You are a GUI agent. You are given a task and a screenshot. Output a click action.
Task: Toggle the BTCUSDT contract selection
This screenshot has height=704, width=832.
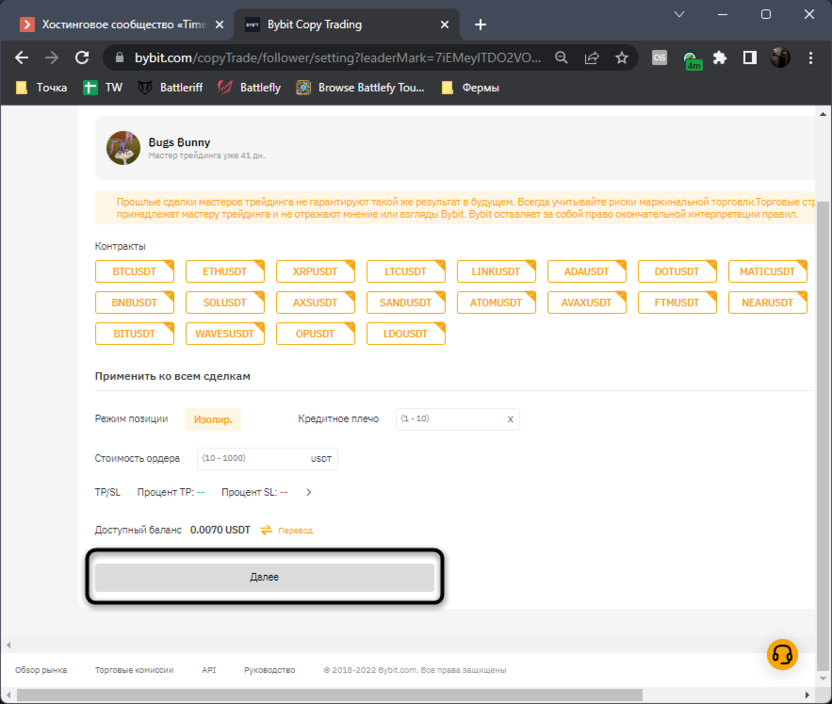[135, 271]
